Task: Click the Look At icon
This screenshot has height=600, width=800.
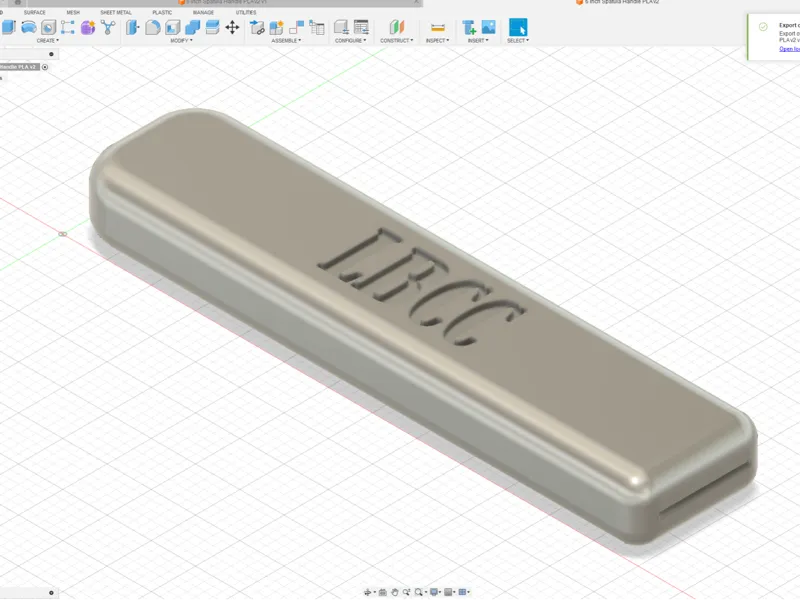Action: coord(383,592)
